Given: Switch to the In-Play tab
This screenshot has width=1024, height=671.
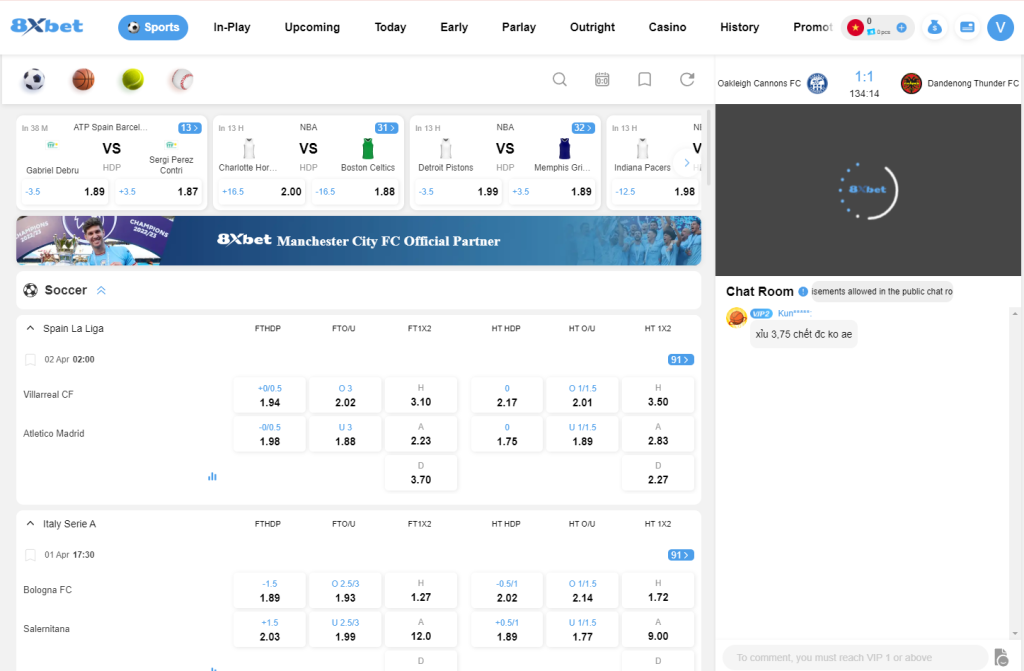Looking at the screenshot, I should [232, 27].
